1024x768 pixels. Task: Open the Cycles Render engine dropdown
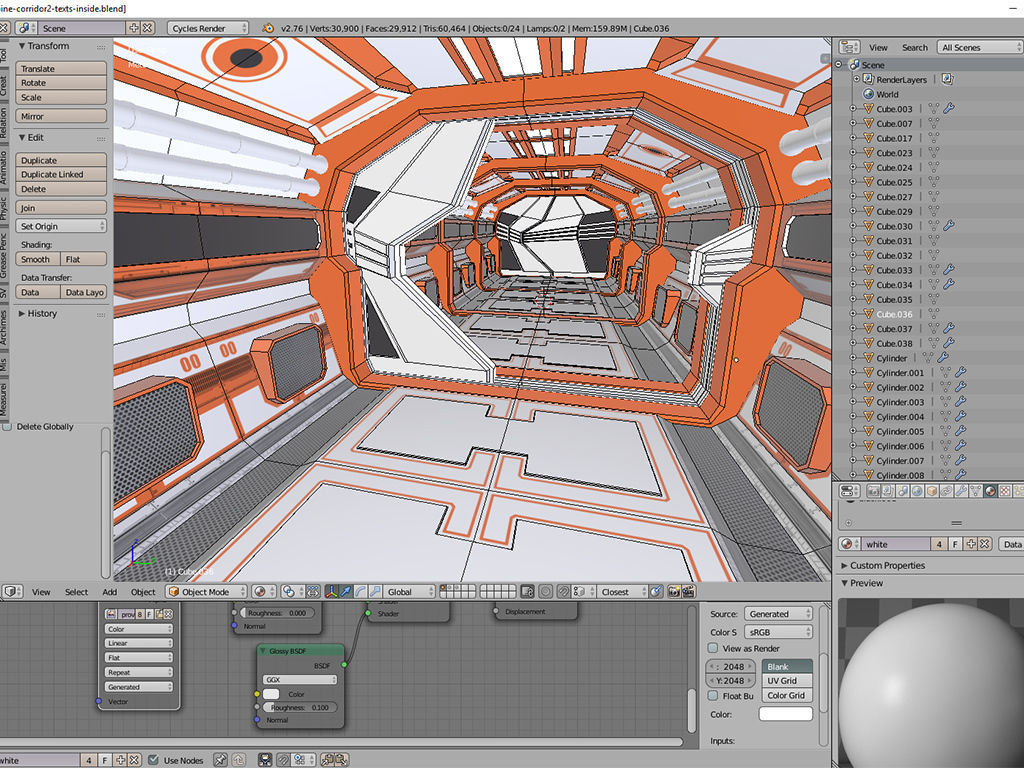[208, 28]
